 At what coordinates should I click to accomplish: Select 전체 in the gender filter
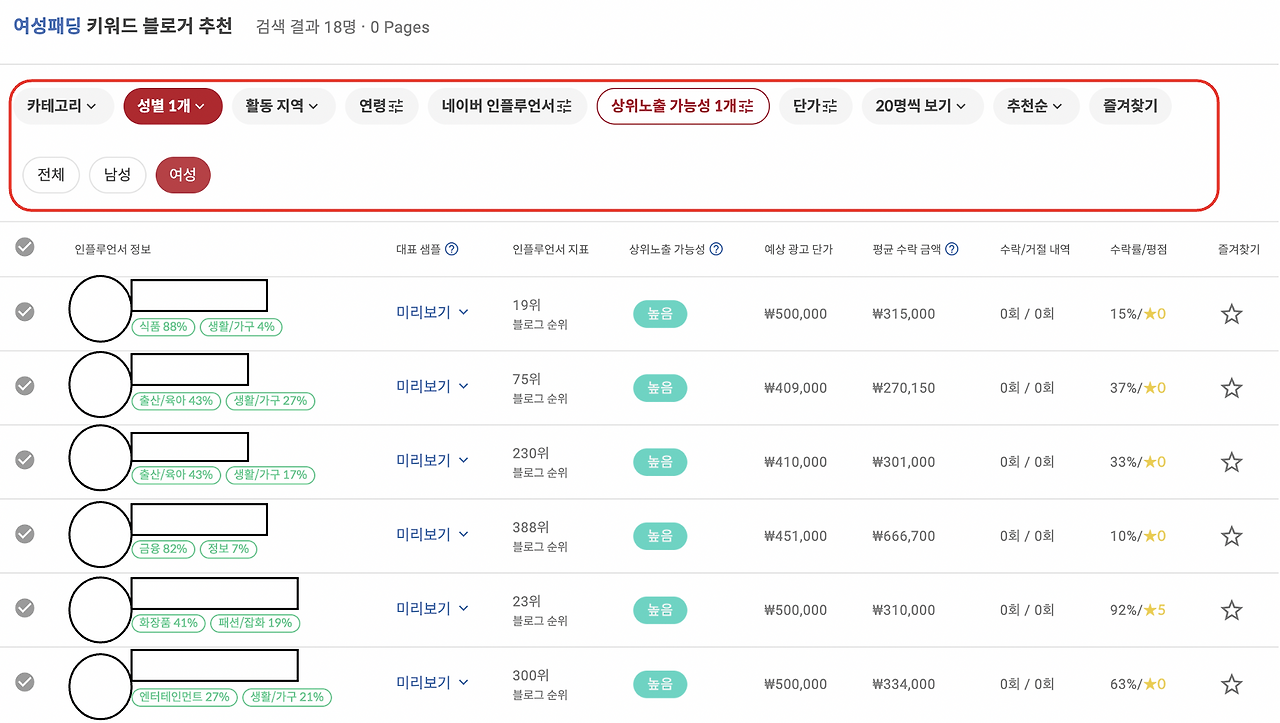(51, 174)
